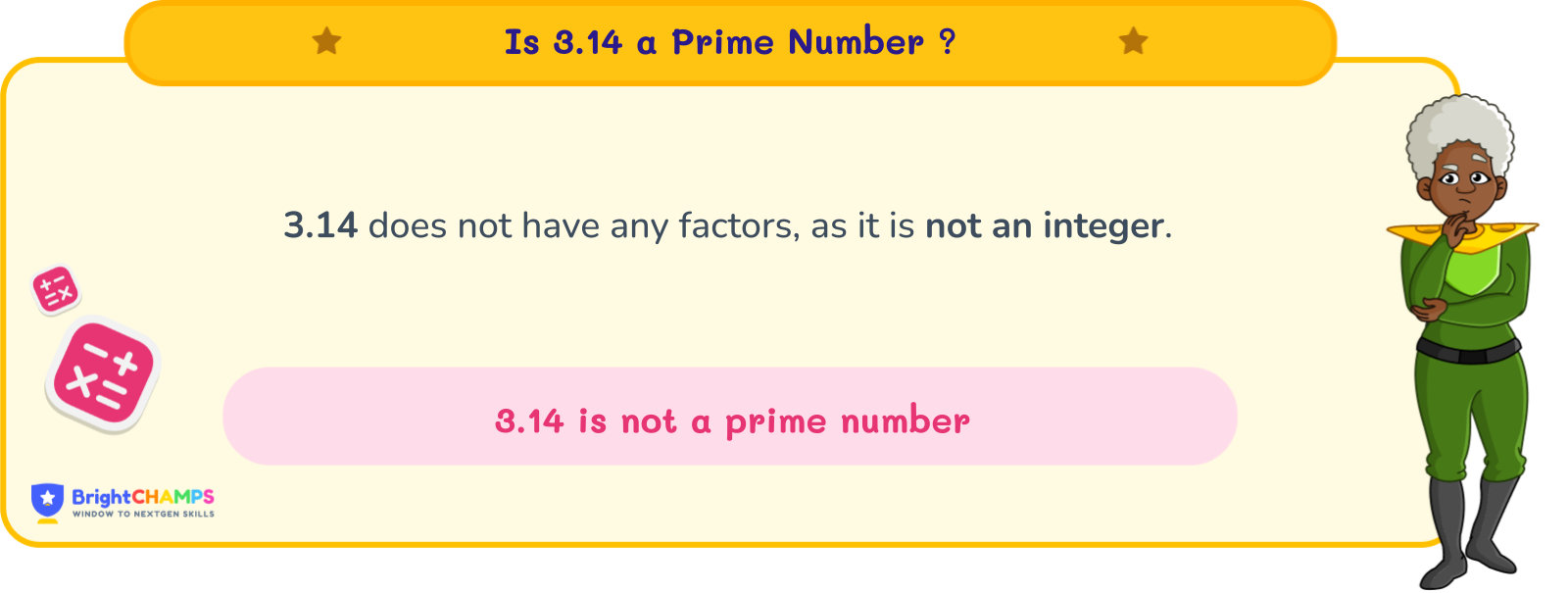The image size is (1568, 593).
Task: Select the bold "not an integer" text
Action: 1045,225
